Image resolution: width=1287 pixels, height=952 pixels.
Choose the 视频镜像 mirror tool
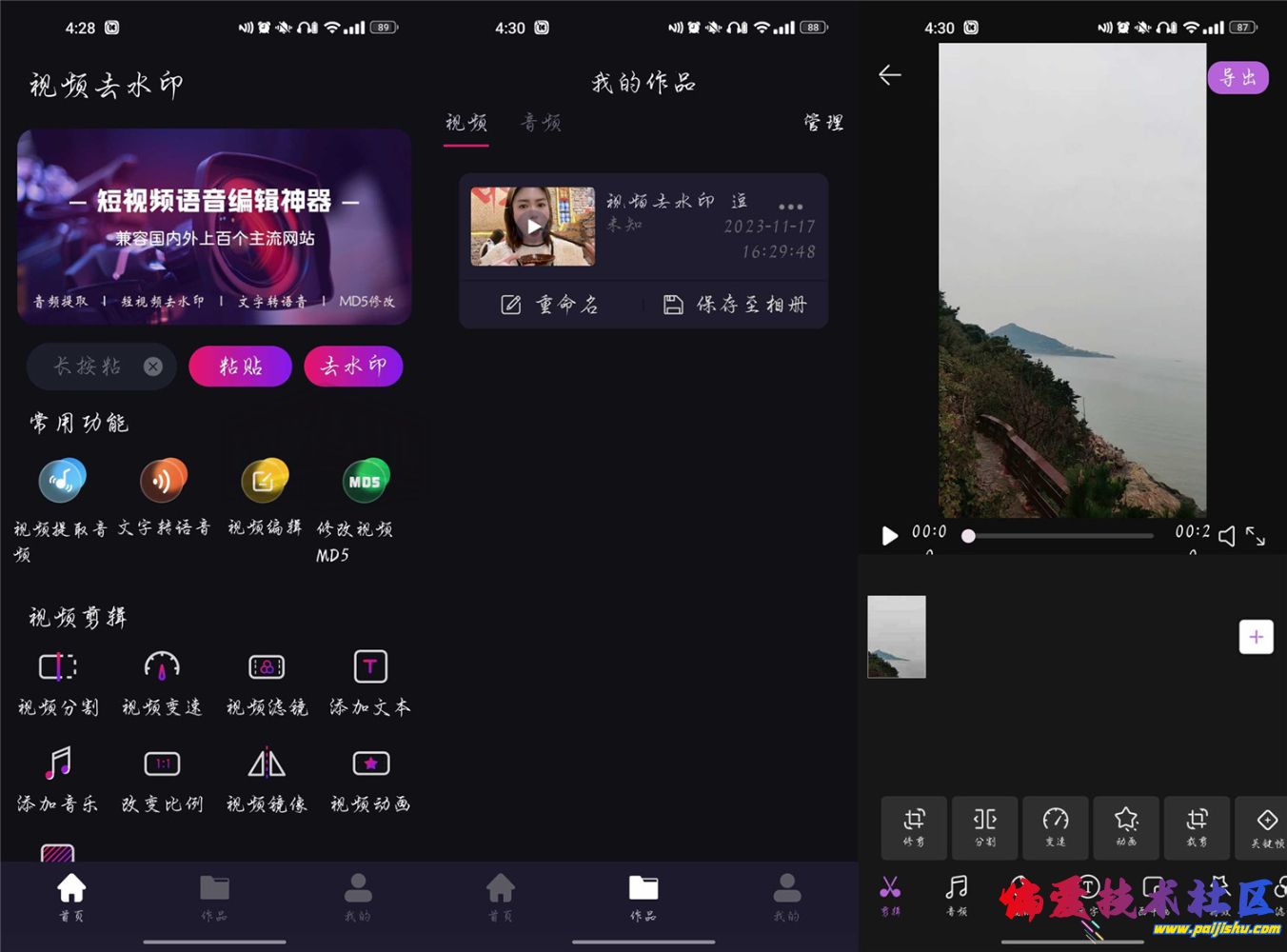[x=267, y=764]
